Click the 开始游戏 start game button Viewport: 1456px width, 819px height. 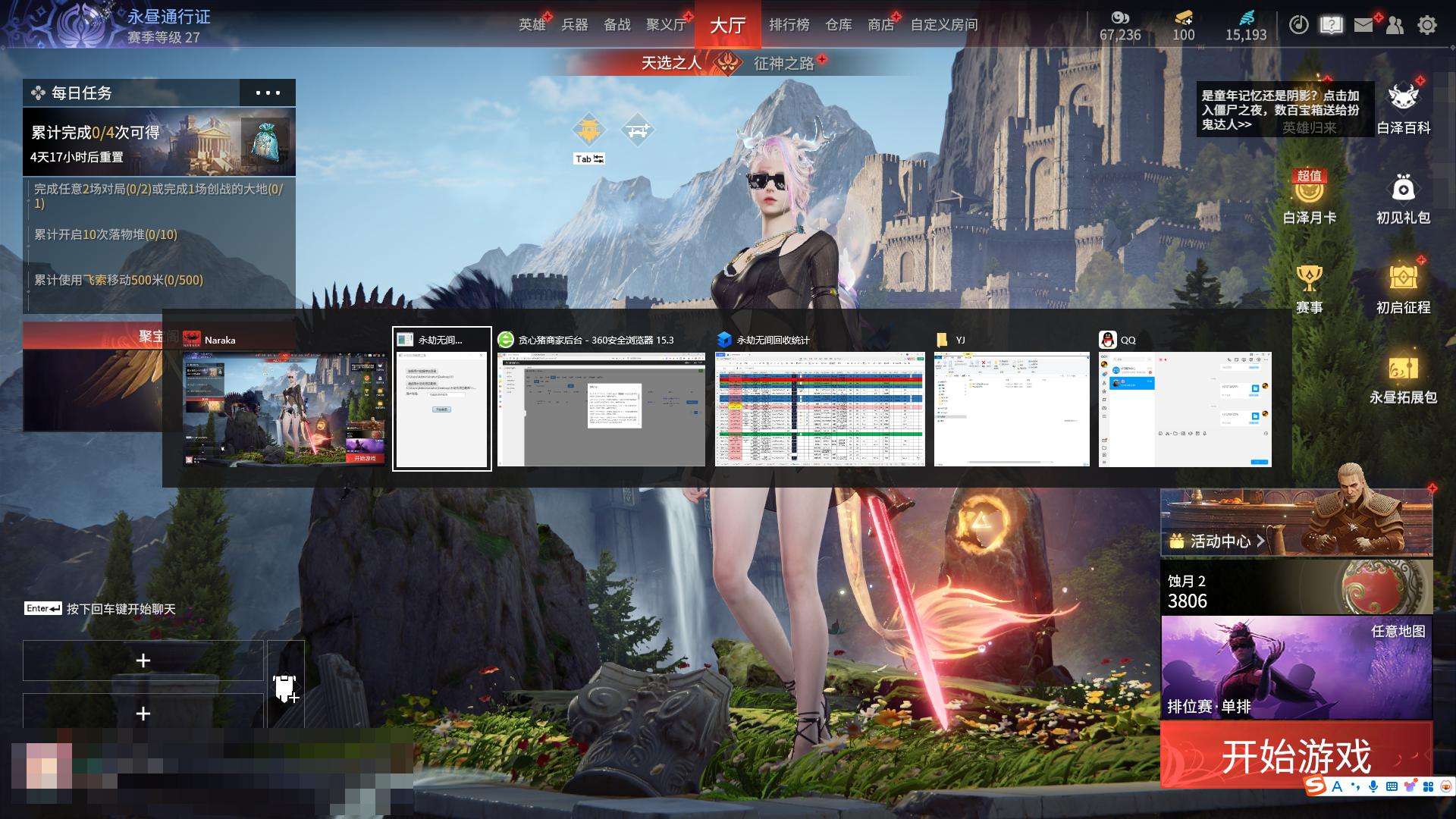[1296, 755]
